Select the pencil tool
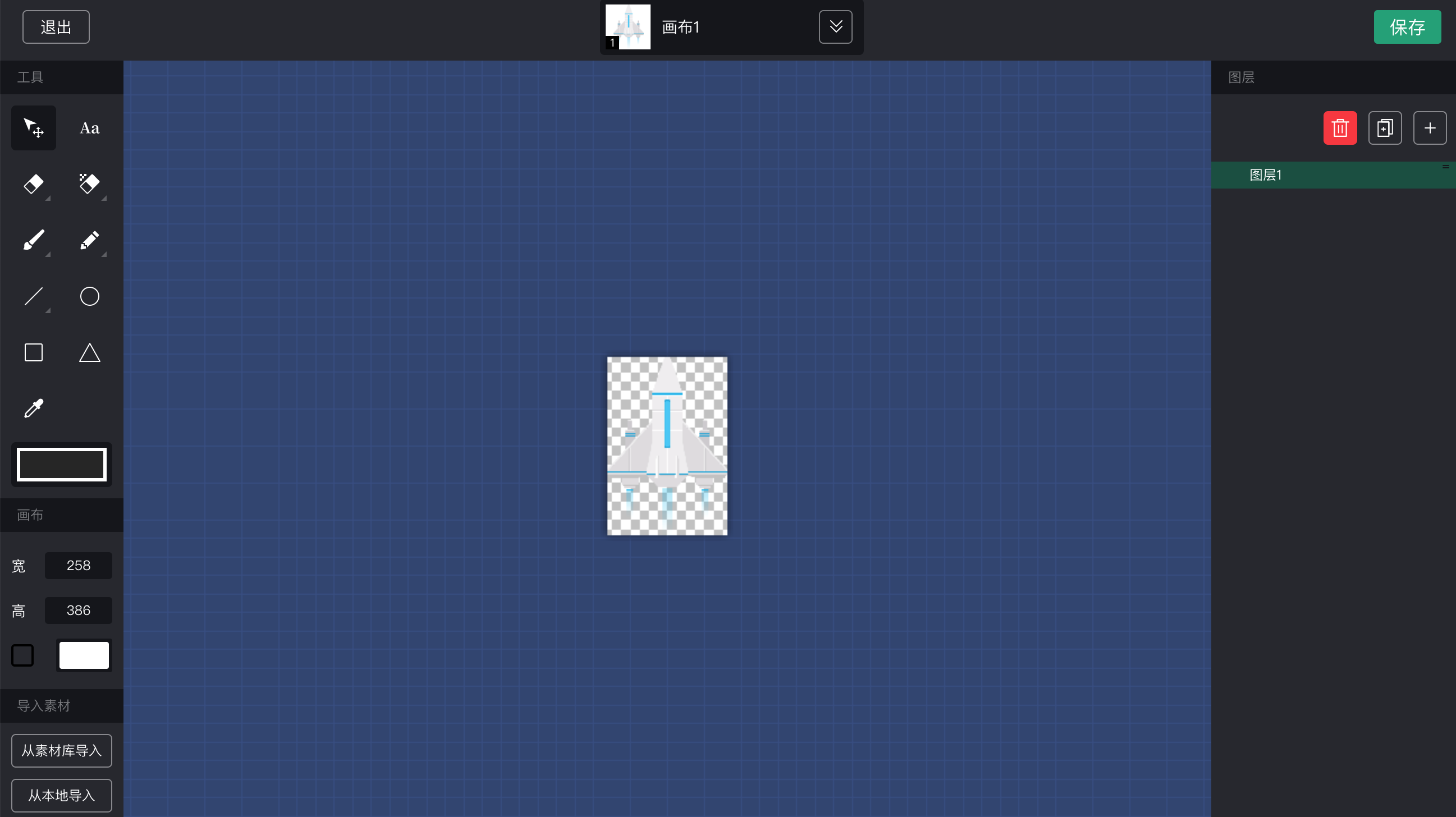The image size is (1456, 817). [x=89, y=240]
